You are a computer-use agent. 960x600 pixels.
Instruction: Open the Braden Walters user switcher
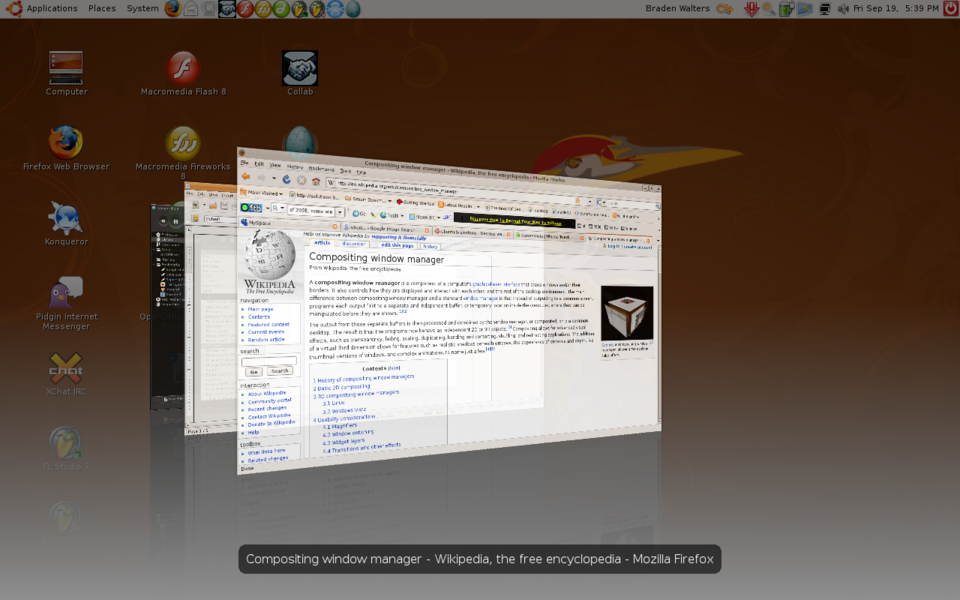click(x=677, y=9)
